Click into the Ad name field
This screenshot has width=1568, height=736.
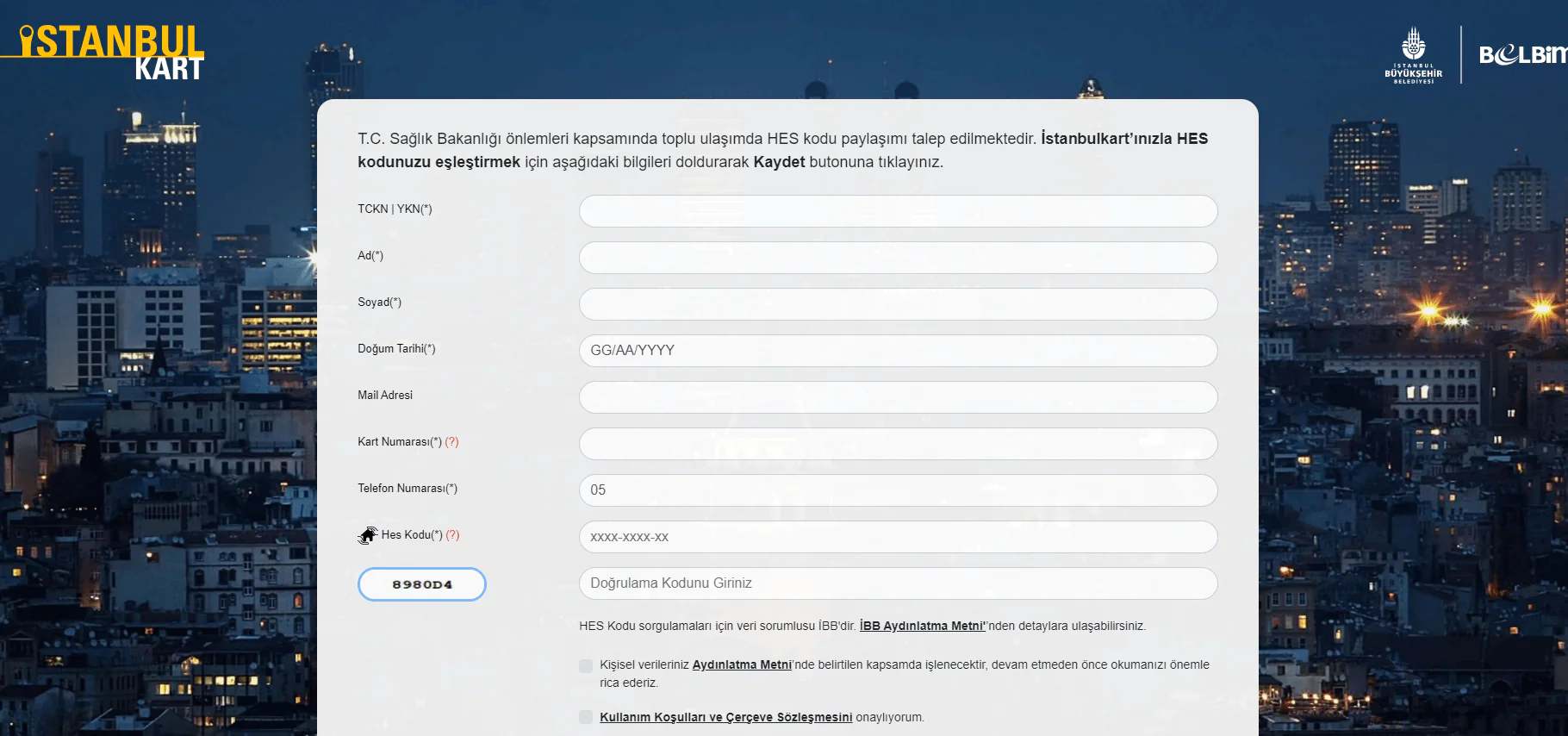[x=898, y=258]
